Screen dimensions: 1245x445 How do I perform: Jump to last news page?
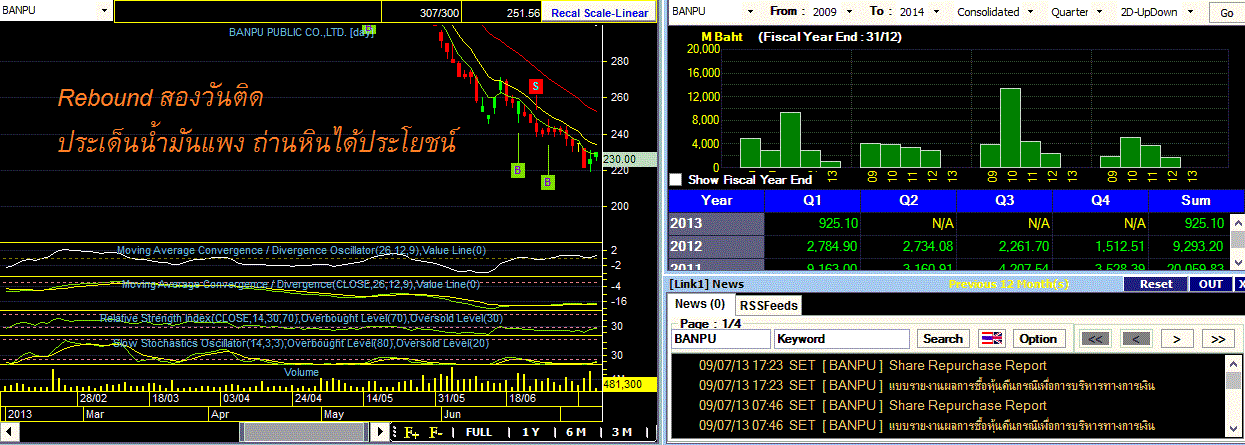[1218, 339]
